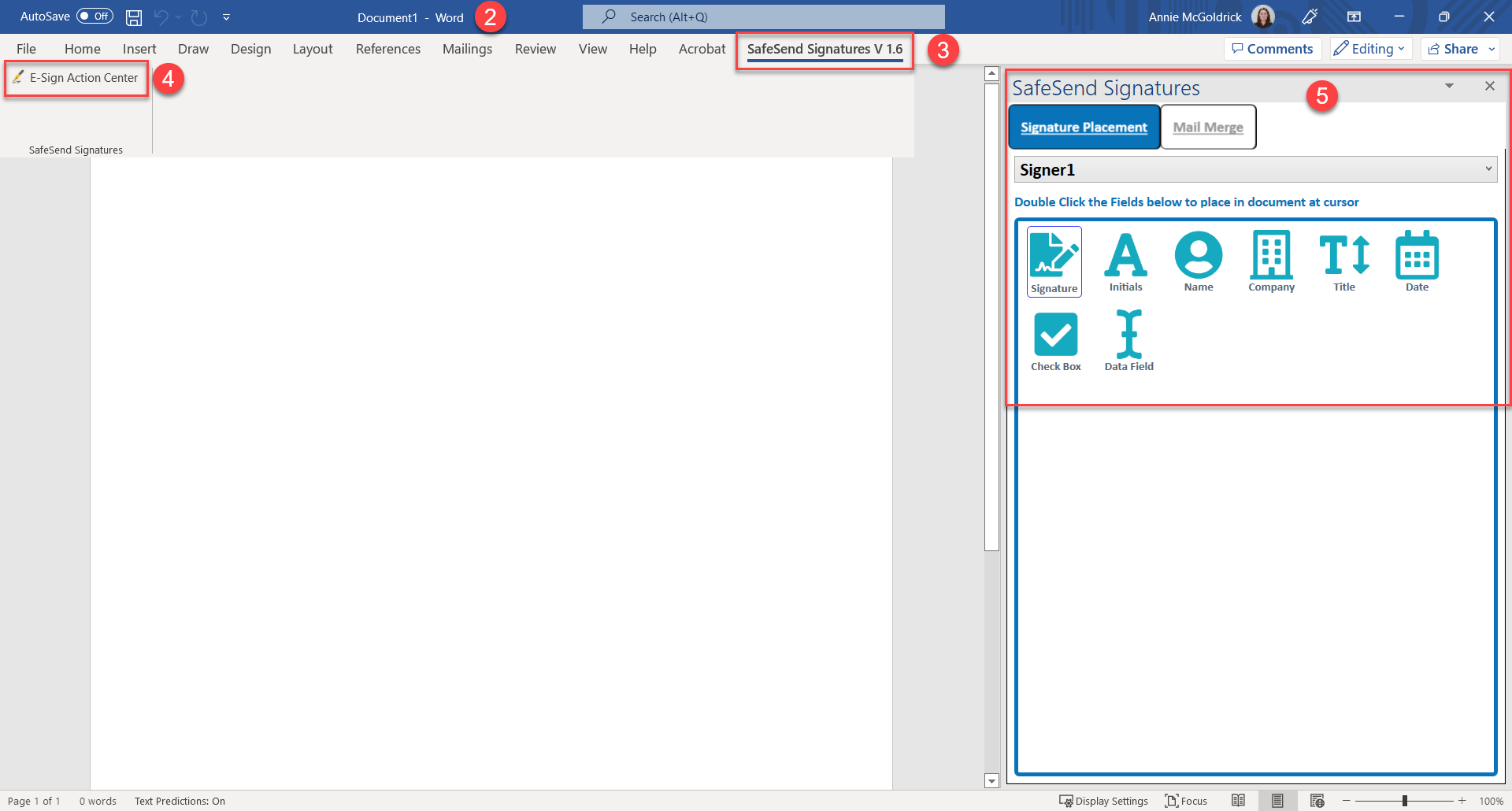Screen dimensions: 1512x811
Task: Toggle AutoSave off setting
Action: pos(94,16)
